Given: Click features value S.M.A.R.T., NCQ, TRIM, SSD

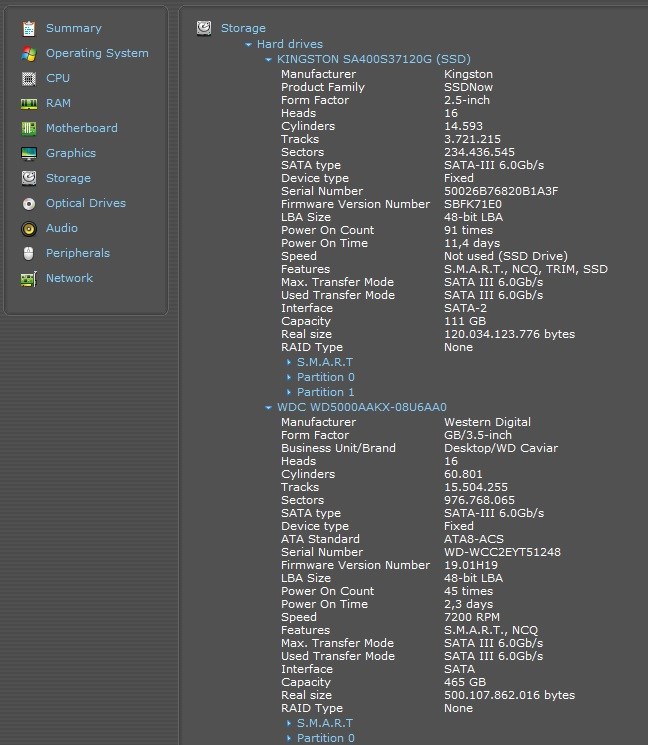Looking at the screenshot, I should pos(526,269).
